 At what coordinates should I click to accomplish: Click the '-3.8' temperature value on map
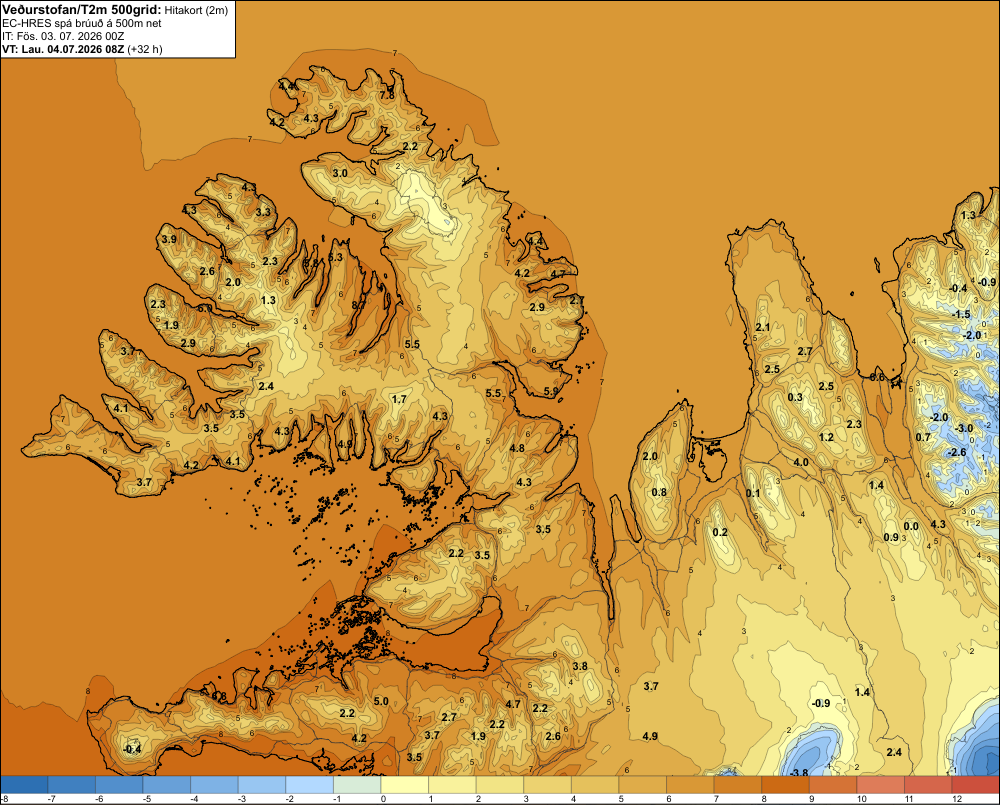799,772
